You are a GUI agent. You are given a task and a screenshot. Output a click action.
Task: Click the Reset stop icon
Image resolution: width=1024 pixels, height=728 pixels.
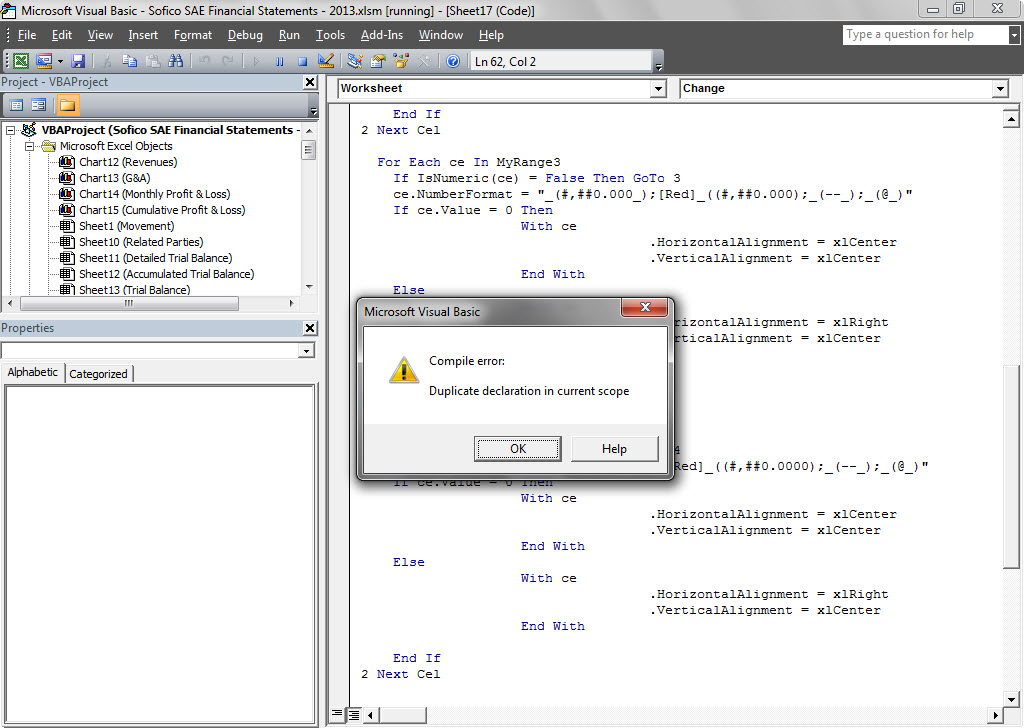(x=302, y=61)
